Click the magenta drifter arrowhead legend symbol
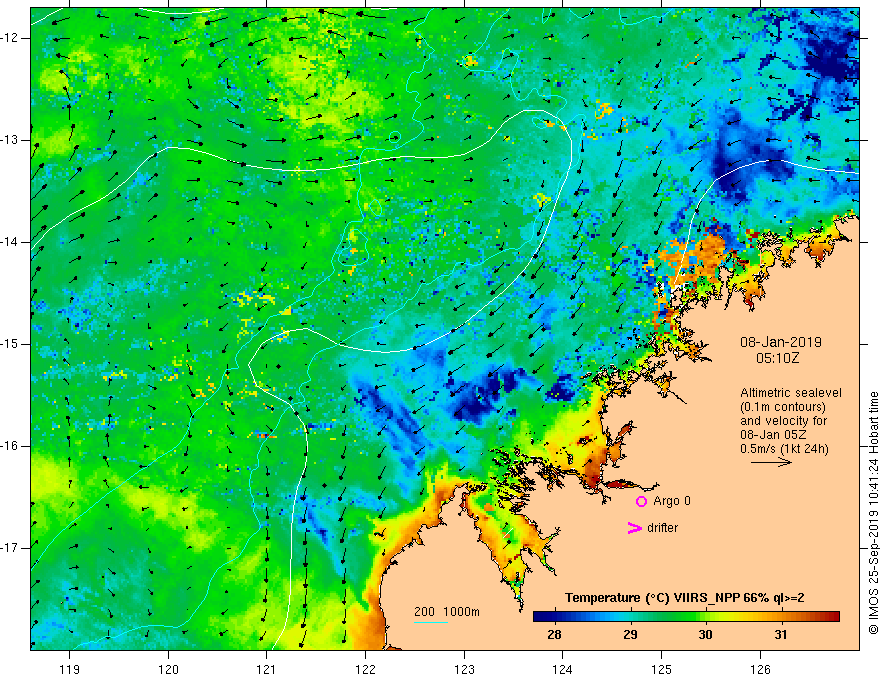This screenshot has width=880, height=680. pyautogui.click(x=635, y=528)
